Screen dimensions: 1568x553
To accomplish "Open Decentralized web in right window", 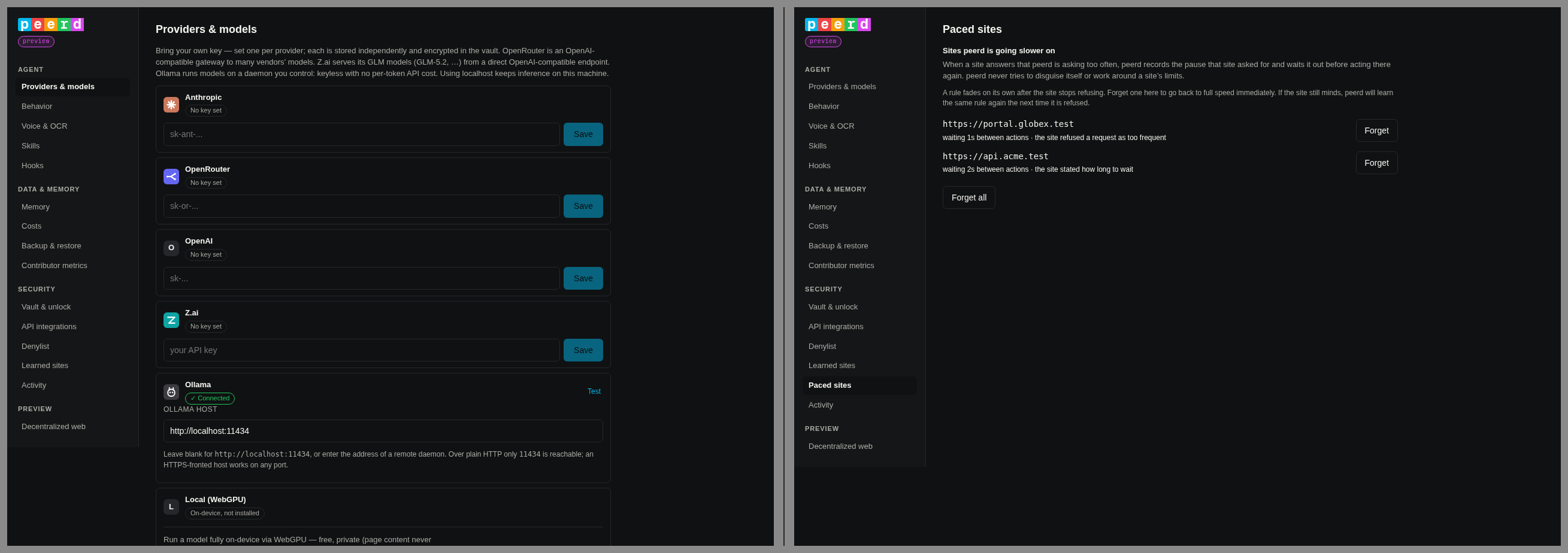I will point(859,446).
